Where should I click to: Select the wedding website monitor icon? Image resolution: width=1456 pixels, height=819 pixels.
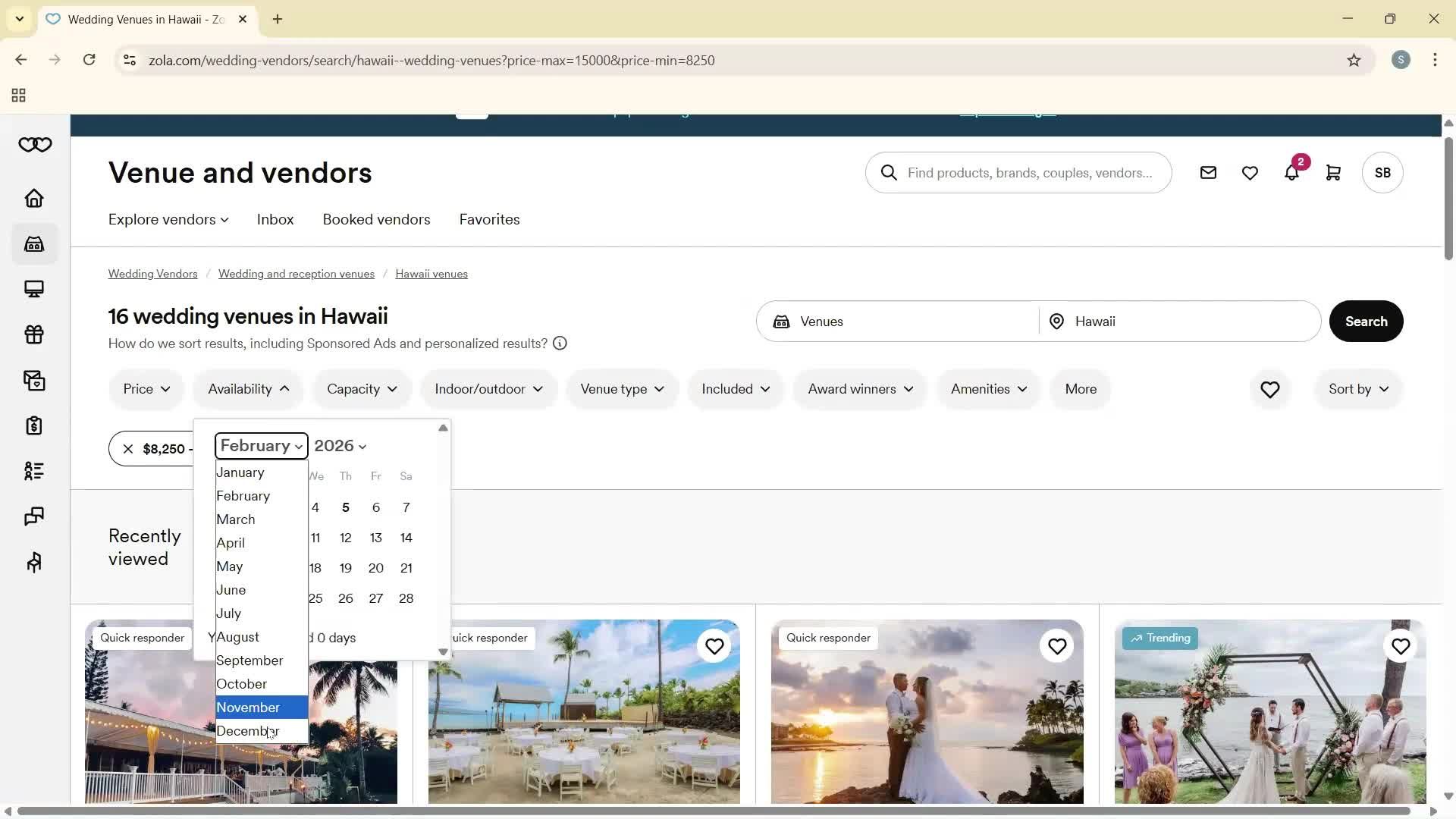(34, 289)
